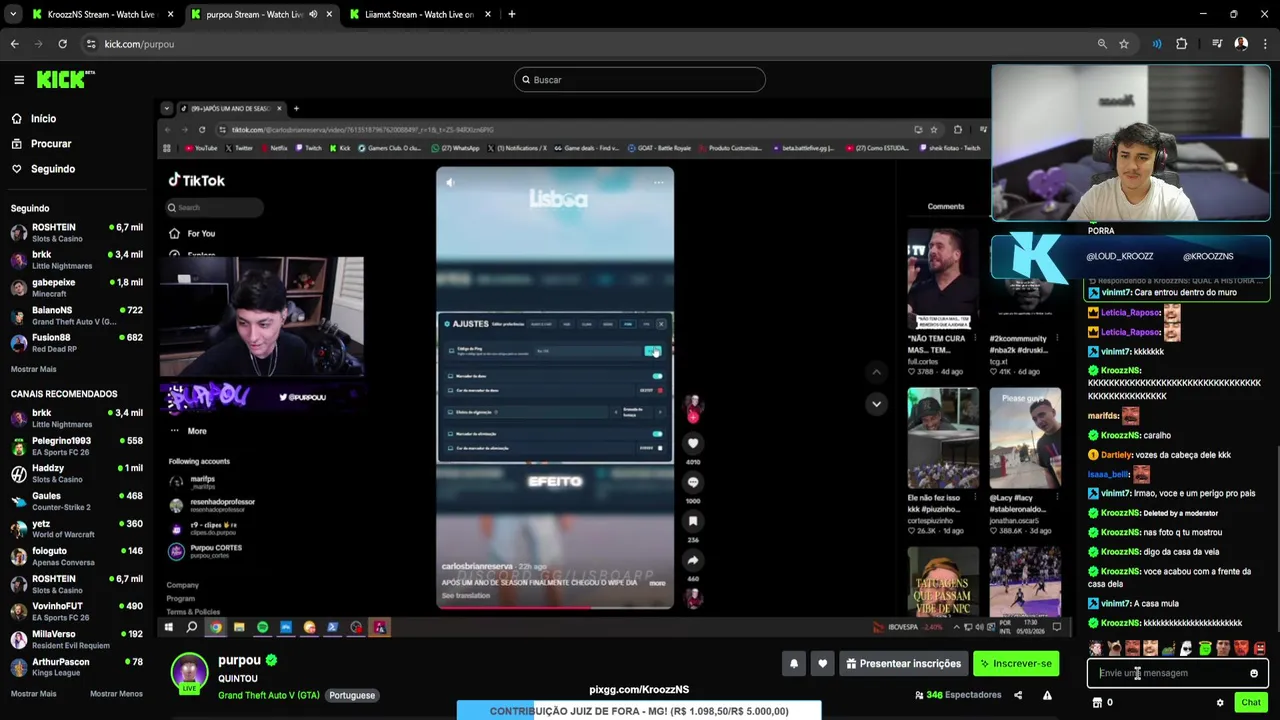Go to Início in the sidebar

[x=43, y=119]
